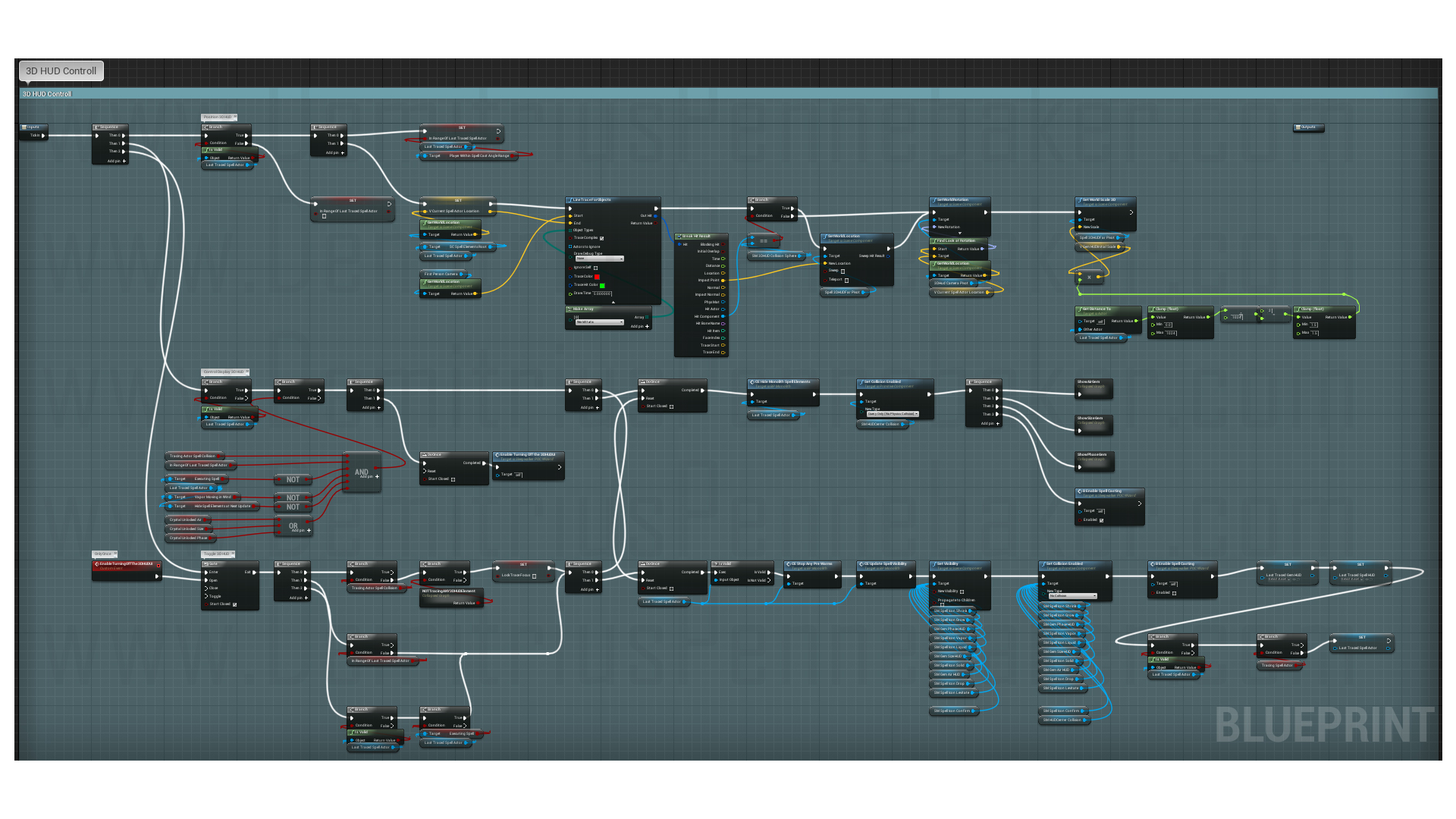Click the Hit Component output pin

[723, 317]
